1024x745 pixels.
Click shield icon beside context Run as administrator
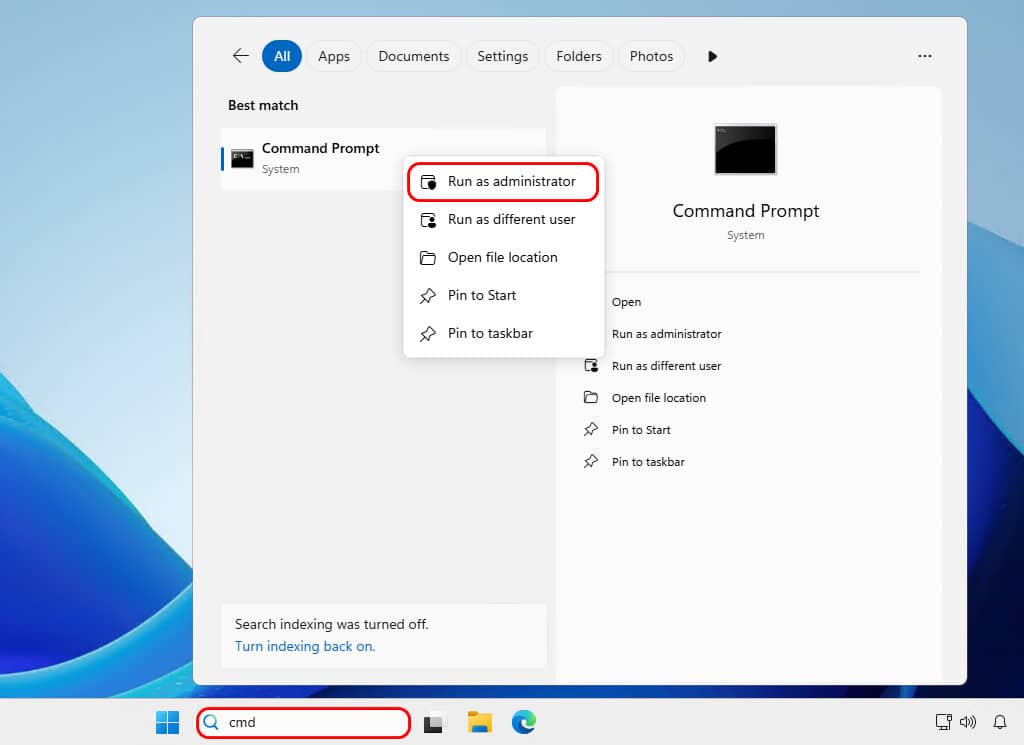[428, 182]
